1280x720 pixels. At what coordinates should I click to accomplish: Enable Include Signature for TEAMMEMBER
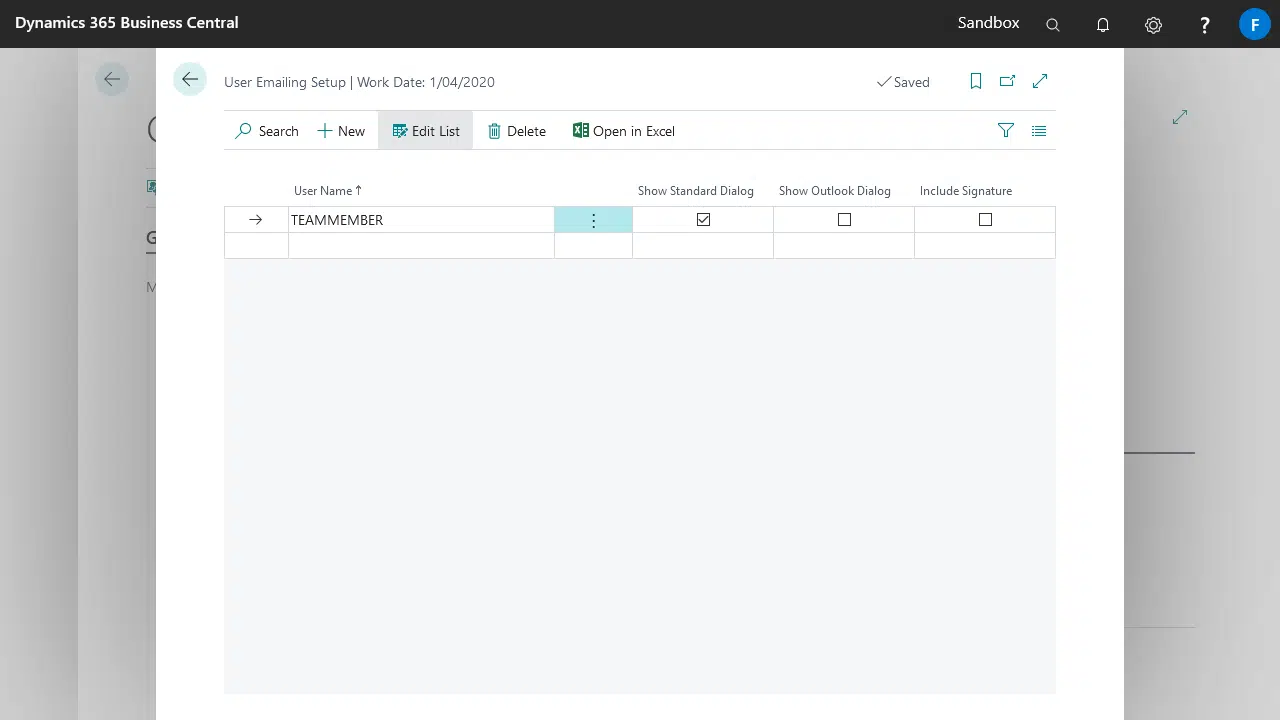click(x=985, y=220)
